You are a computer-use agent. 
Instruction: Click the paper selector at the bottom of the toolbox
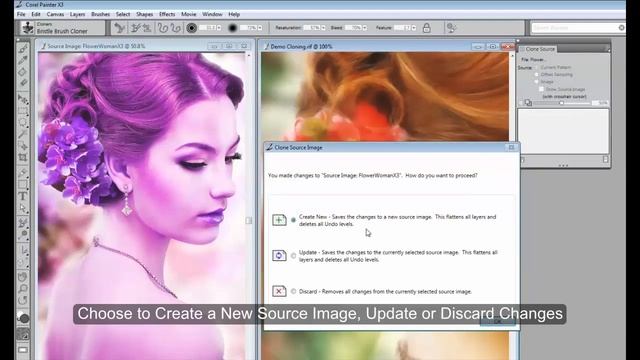pyautogui.click(x=23, y=335)
